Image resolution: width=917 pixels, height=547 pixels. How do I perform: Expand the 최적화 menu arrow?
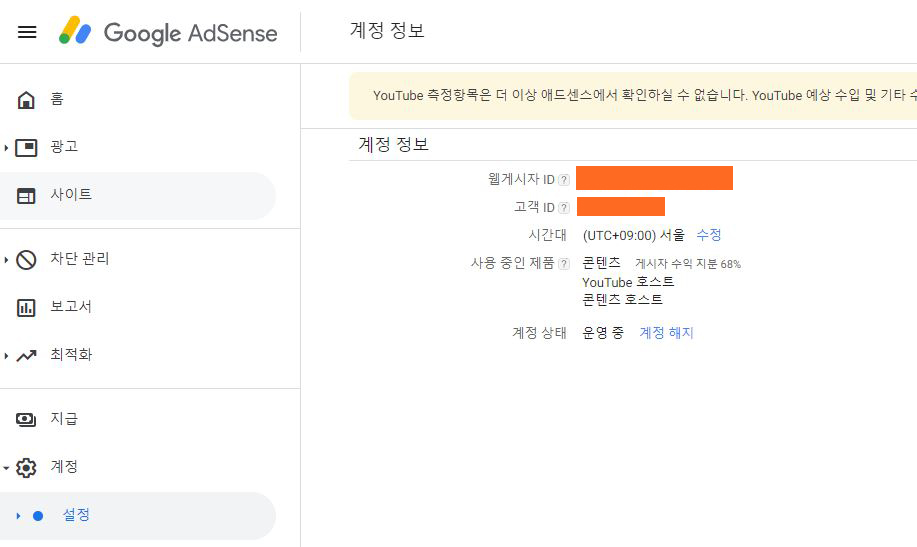pyautogui.click(x=6, y=356)
